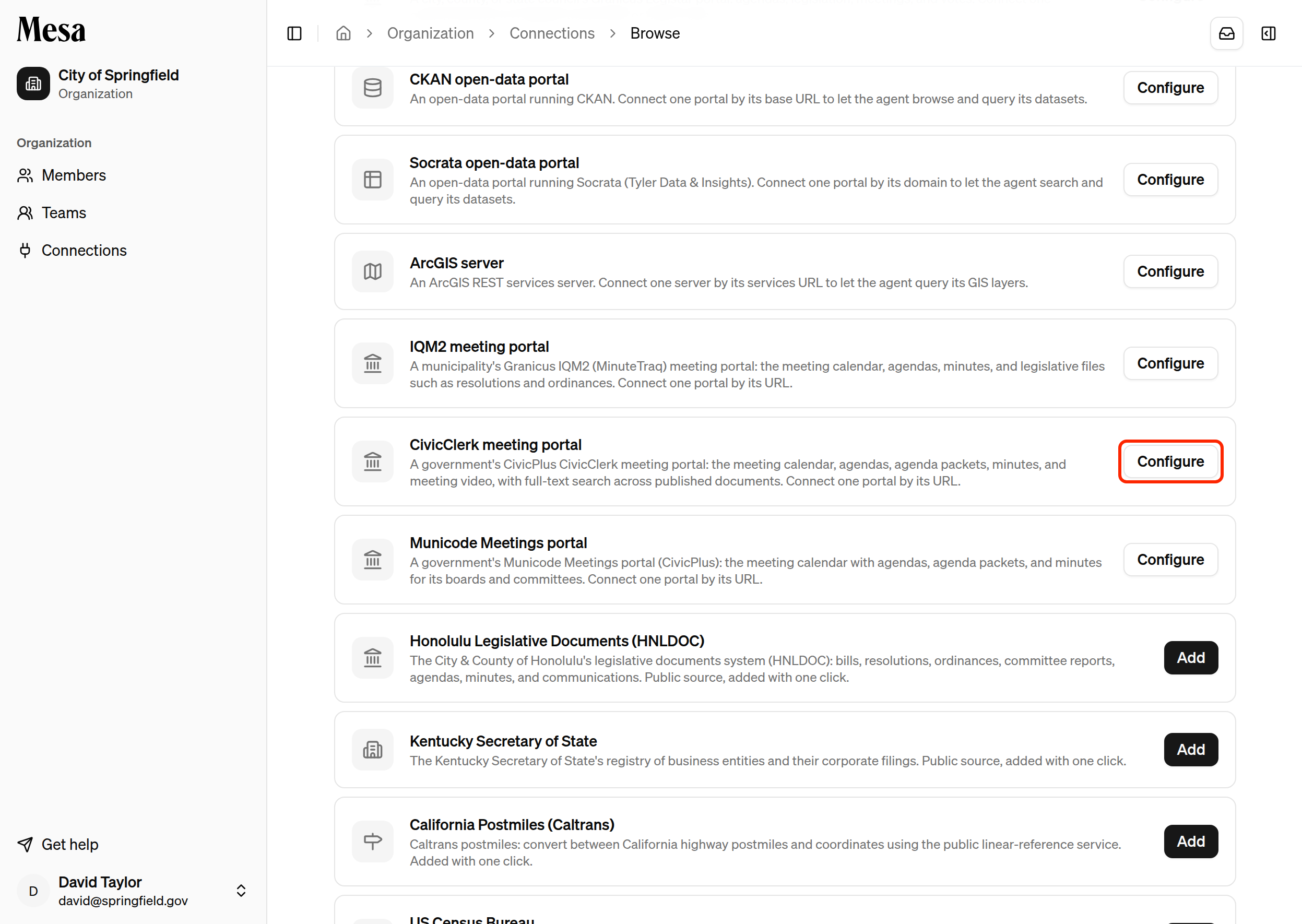This screenshot has width=1302, height=924.
Task: Configure the CivicClerk meeting portal
Action: pyautogui.click(x=1170, y=461)
